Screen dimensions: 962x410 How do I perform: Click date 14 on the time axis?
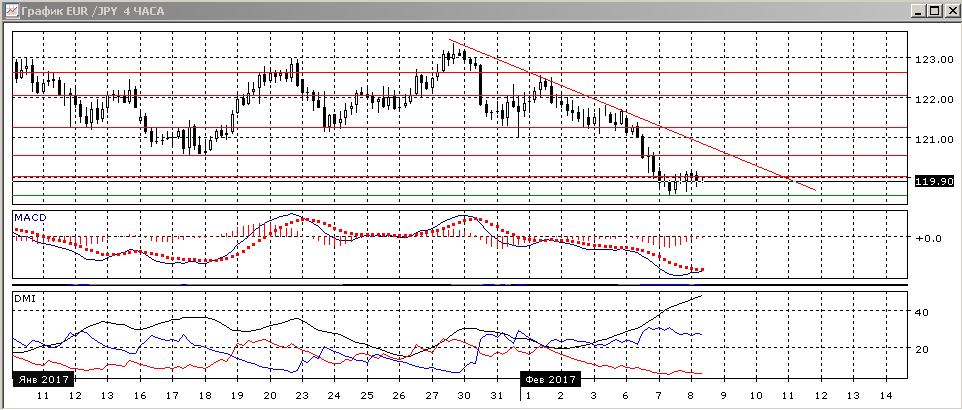[x=885, y=396]
